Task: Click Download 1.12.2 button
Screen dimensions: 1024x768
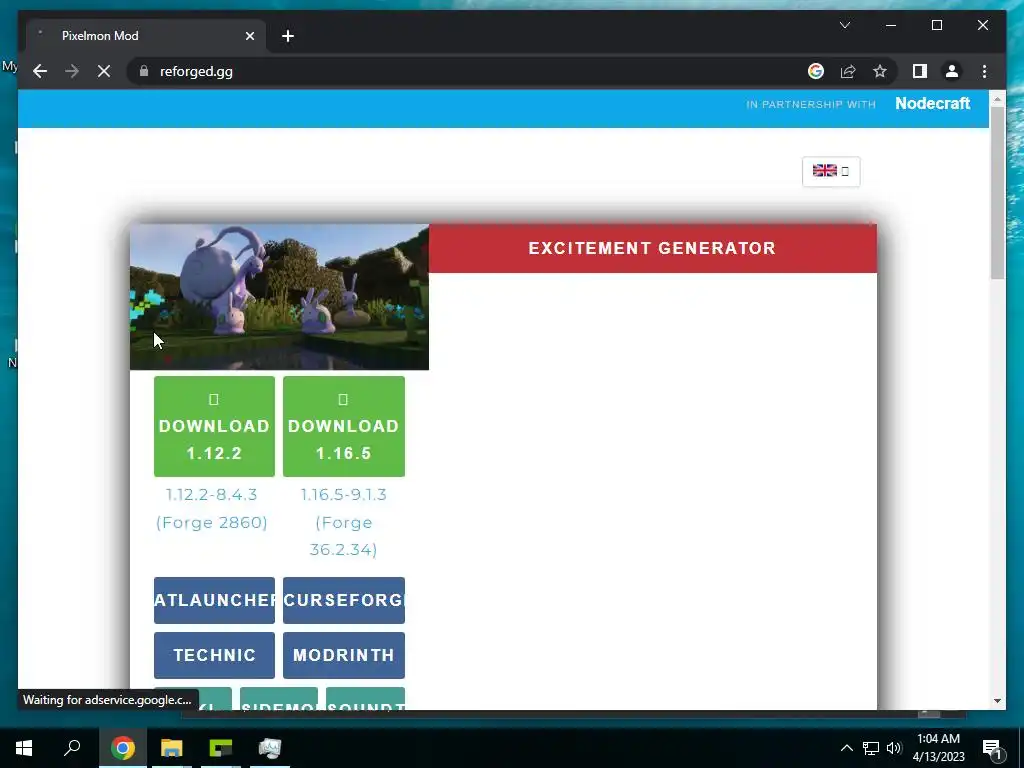Action: coord(214,426)
